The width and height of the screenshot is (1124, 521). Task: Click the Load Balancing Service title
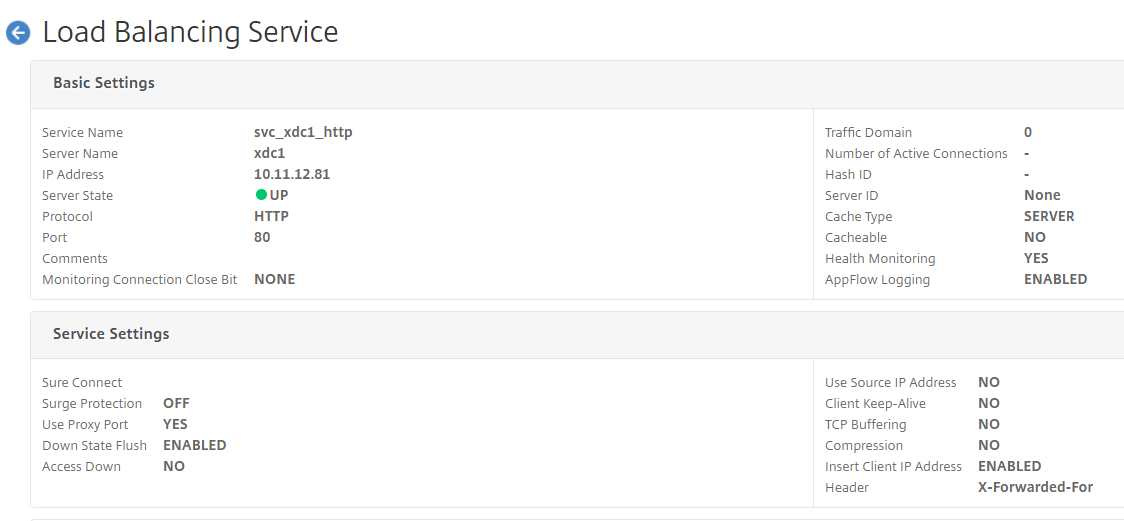(x=190, y=33)
